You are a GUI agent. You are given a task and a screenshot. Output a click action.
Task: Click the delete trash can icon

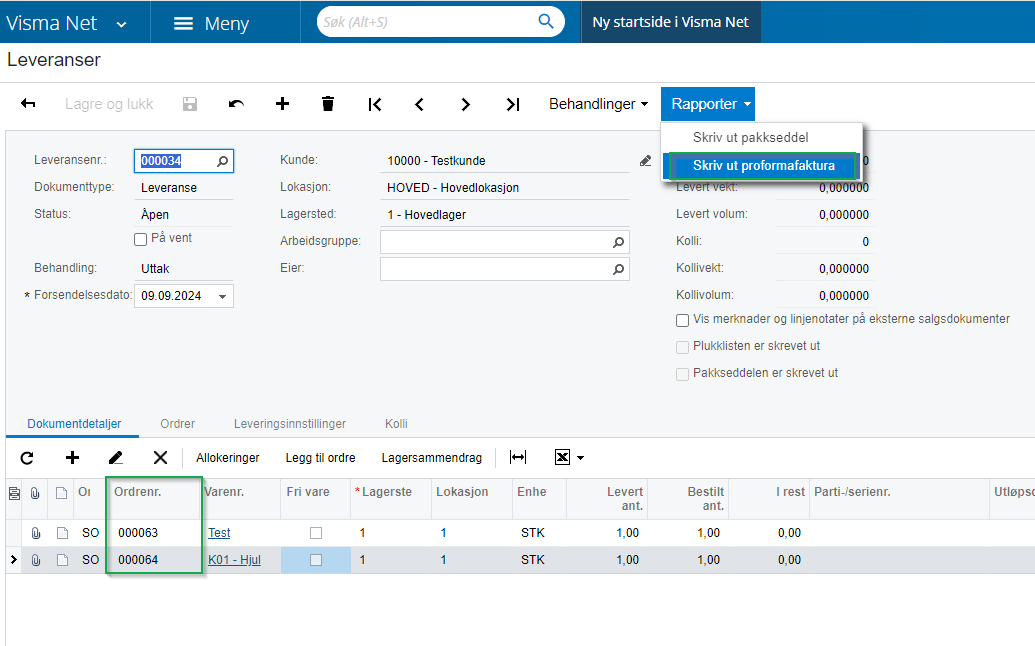tap(328, 104)
